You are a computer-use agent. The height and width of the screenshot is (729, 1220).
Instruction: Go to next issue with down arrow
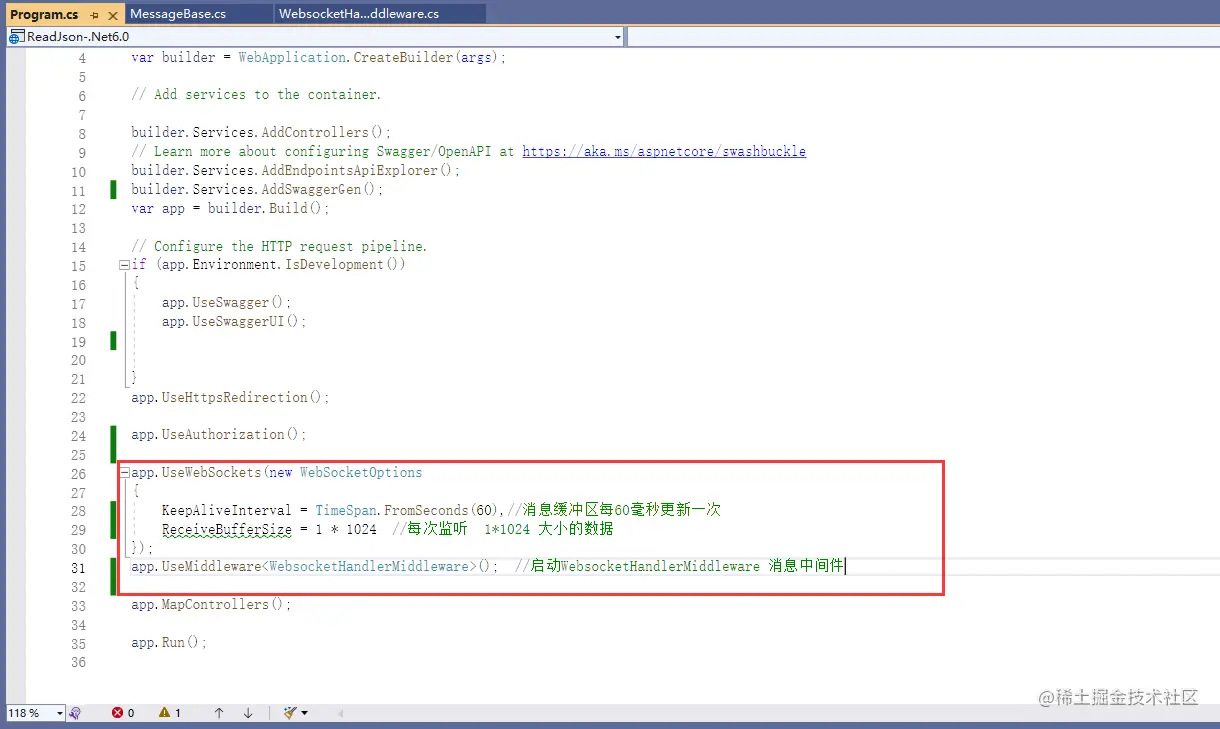click(x=248, y=713)
